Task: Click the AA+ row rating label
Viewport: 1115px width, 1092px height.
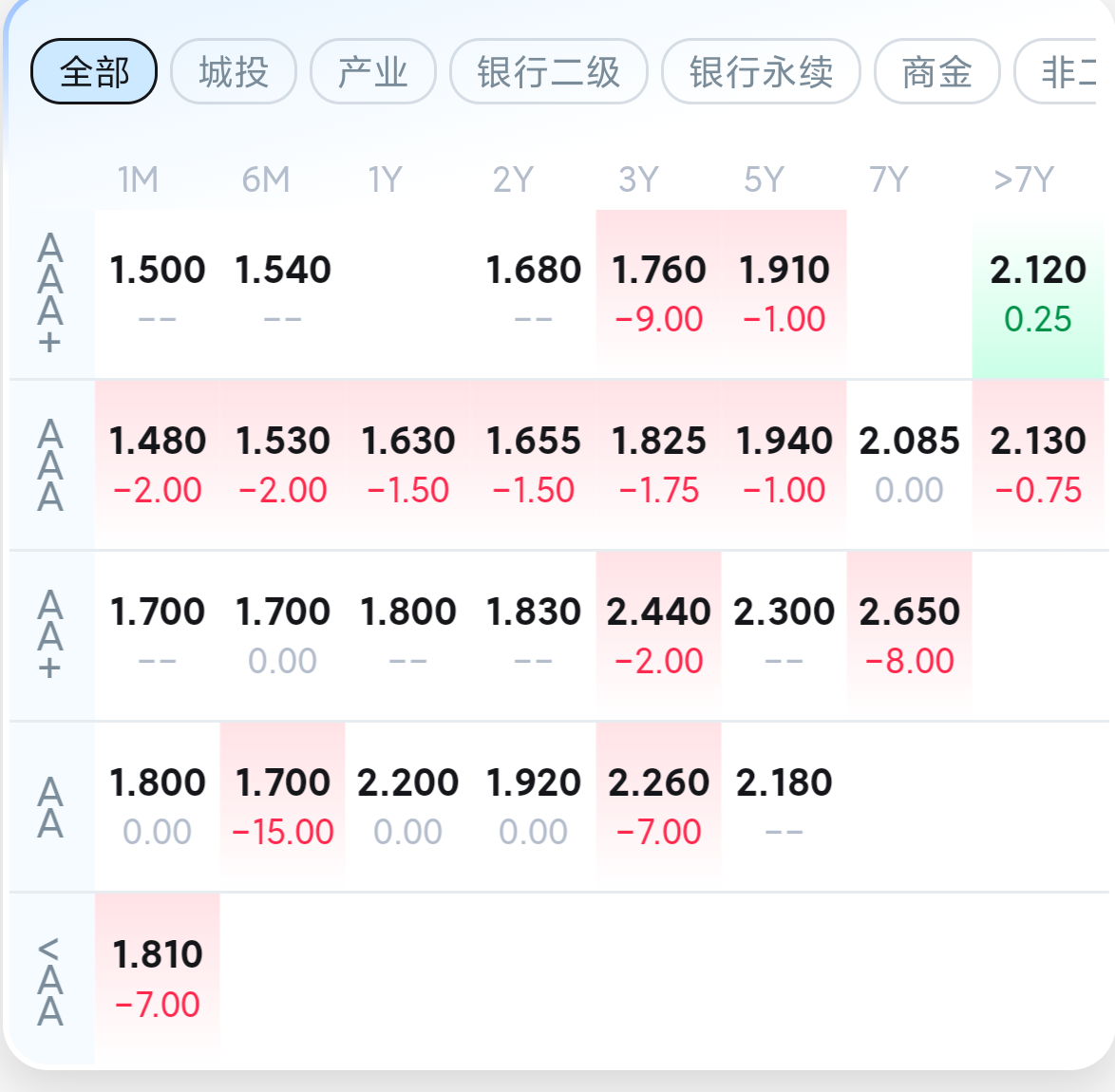Action: (49, 635)
